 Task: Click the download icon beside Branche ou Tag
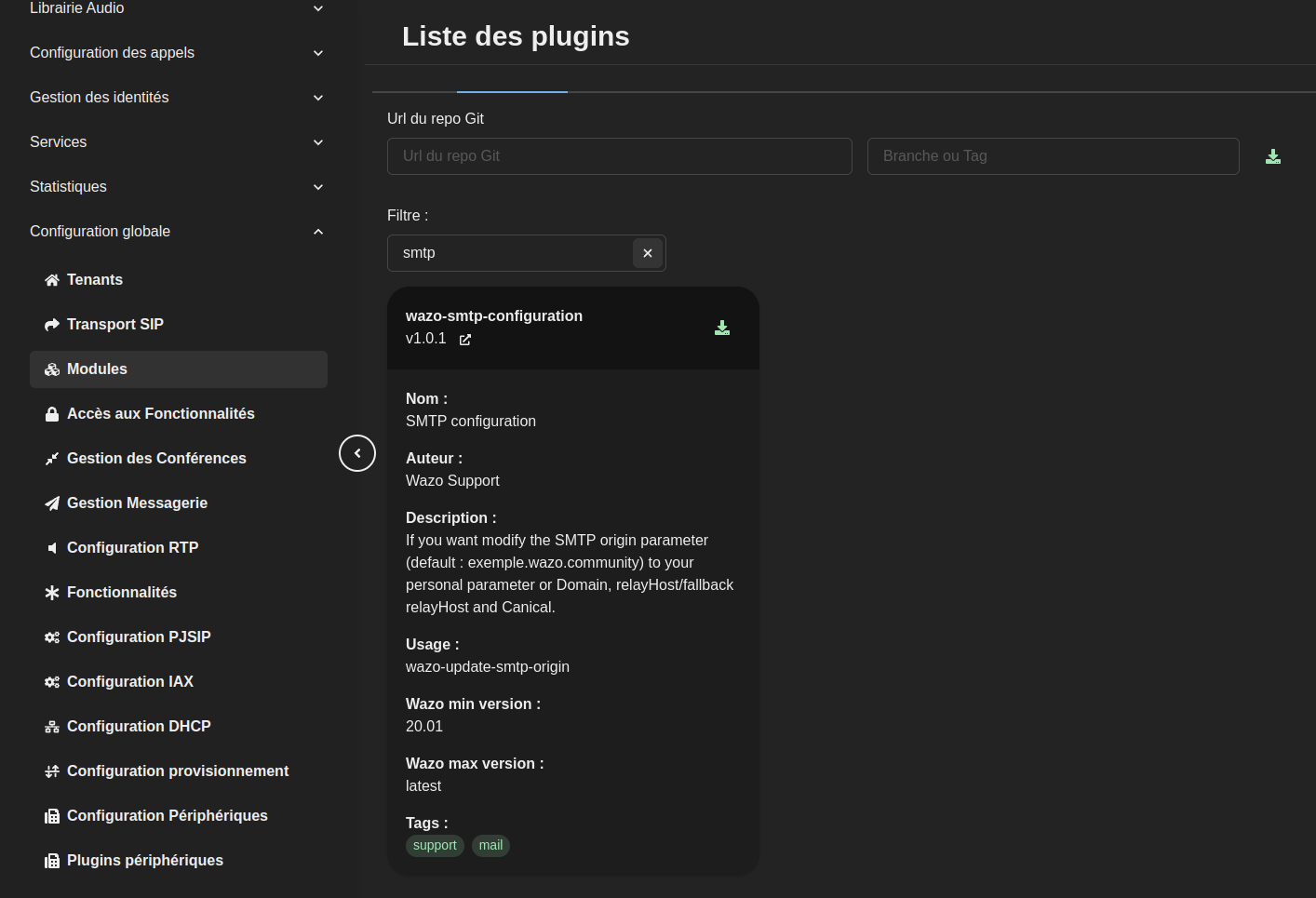[x=1273, y=156]
